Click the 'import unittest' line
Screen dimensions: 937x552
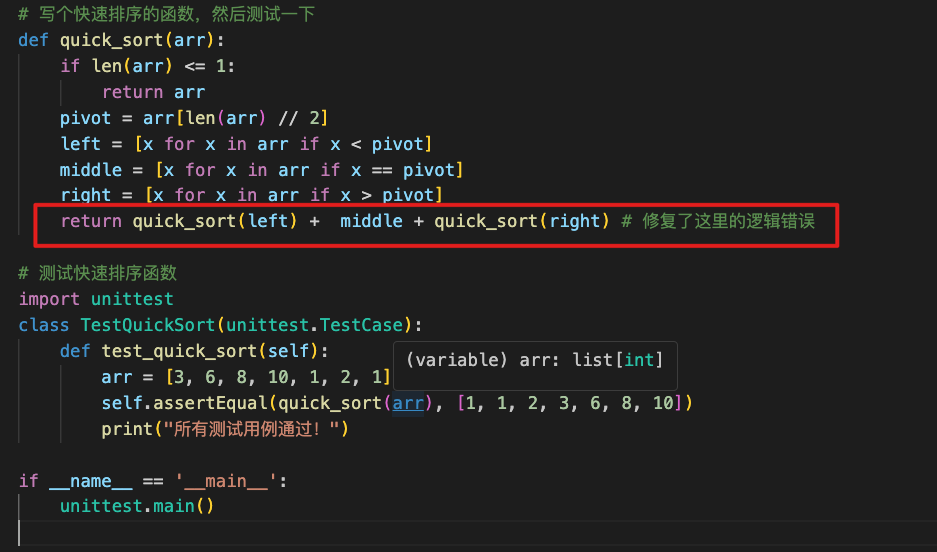click(x=96, y=299)
